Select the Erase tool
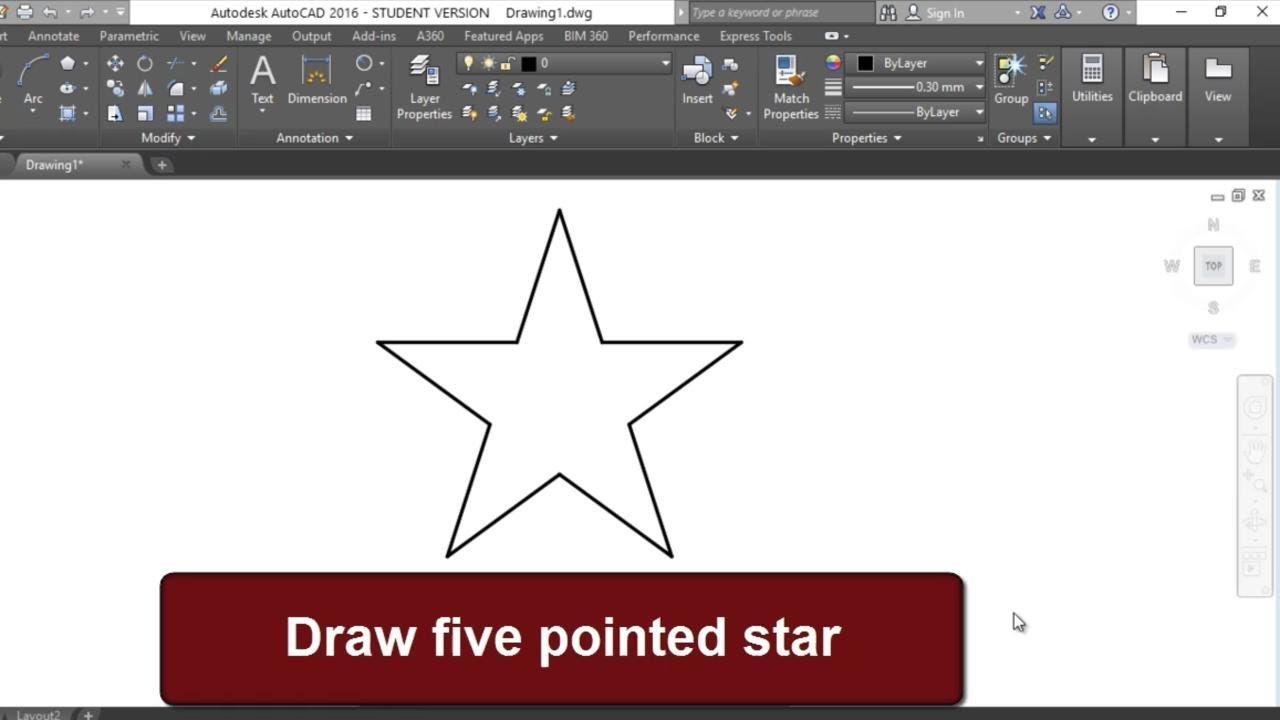The height and width of the screenshot is (720, 1280). [219, 63]
